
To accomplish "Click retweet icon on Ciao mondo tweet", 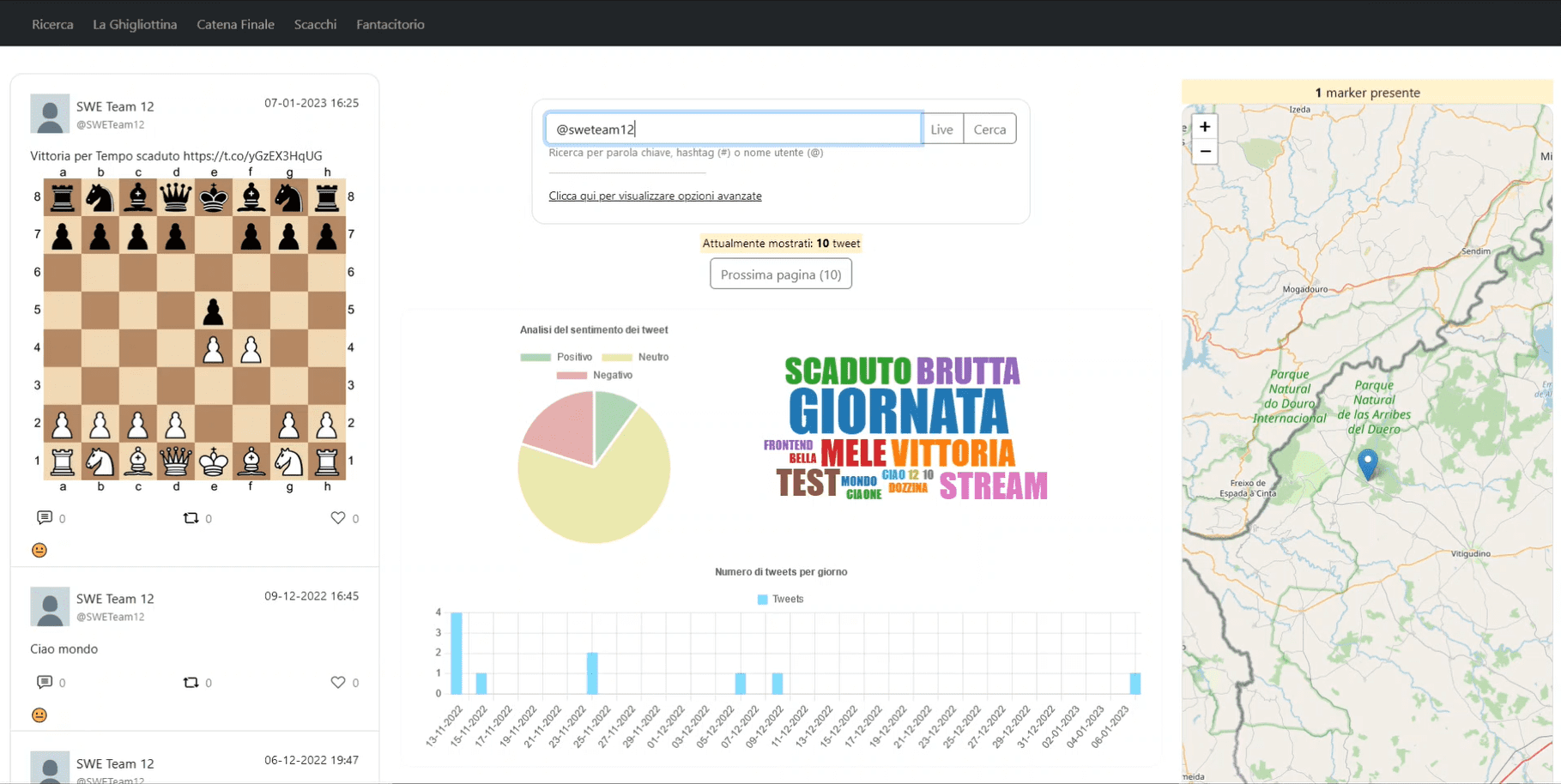I will [191, 683].
